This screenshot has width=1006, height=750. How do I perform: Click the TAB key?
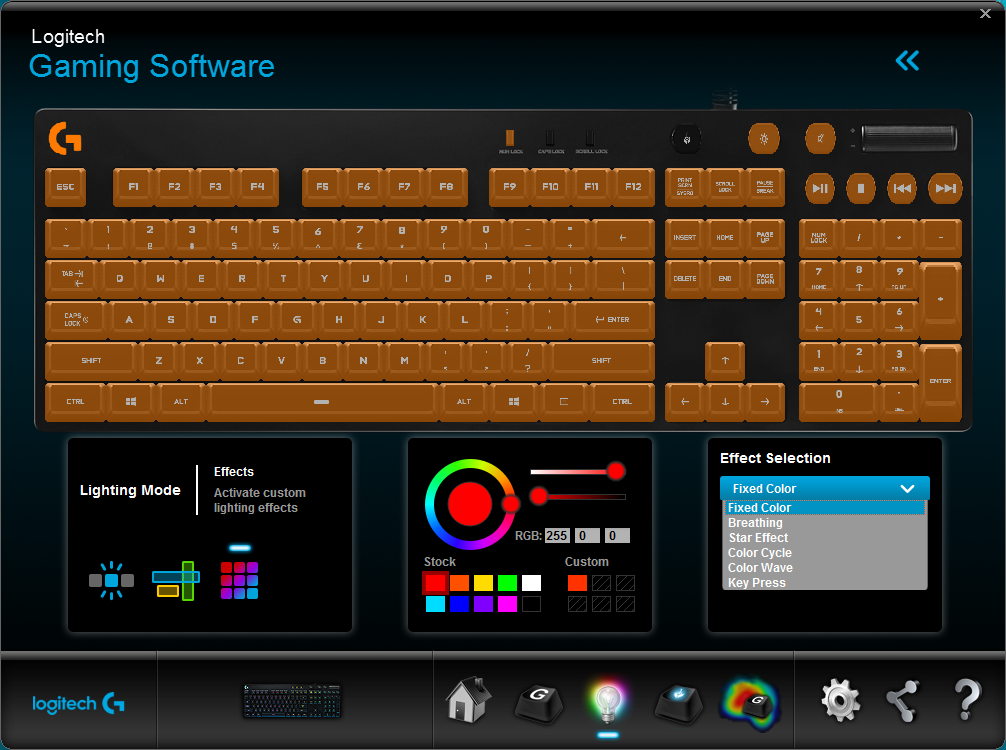click(x=72, y=278)
